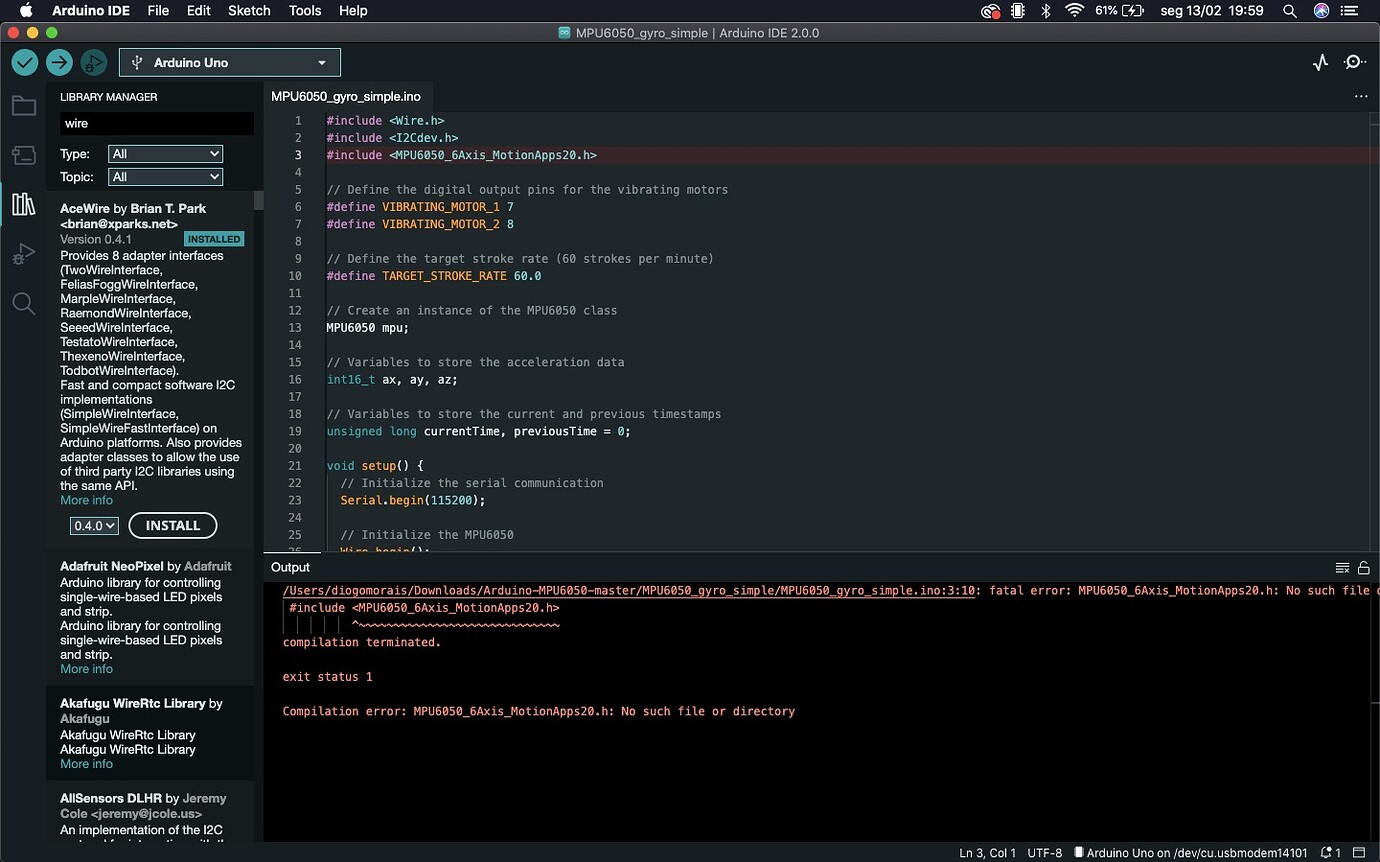Start debugging with the Debug toolbar icon
Image resolution: width=1380 pixels, height=862 pixels.
click(93, 63)
